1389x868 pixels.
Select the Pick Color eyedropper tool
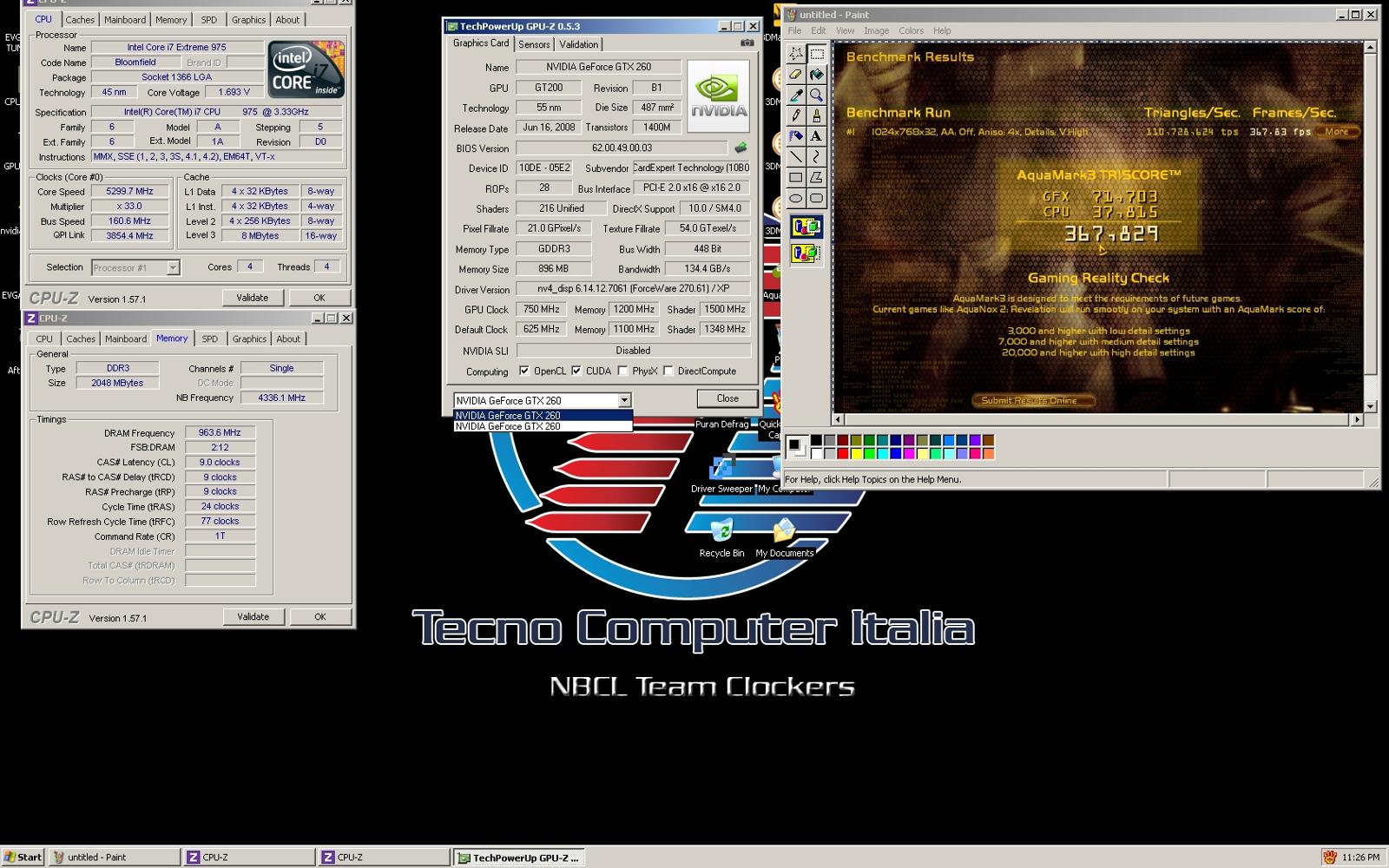click(795, 95)
